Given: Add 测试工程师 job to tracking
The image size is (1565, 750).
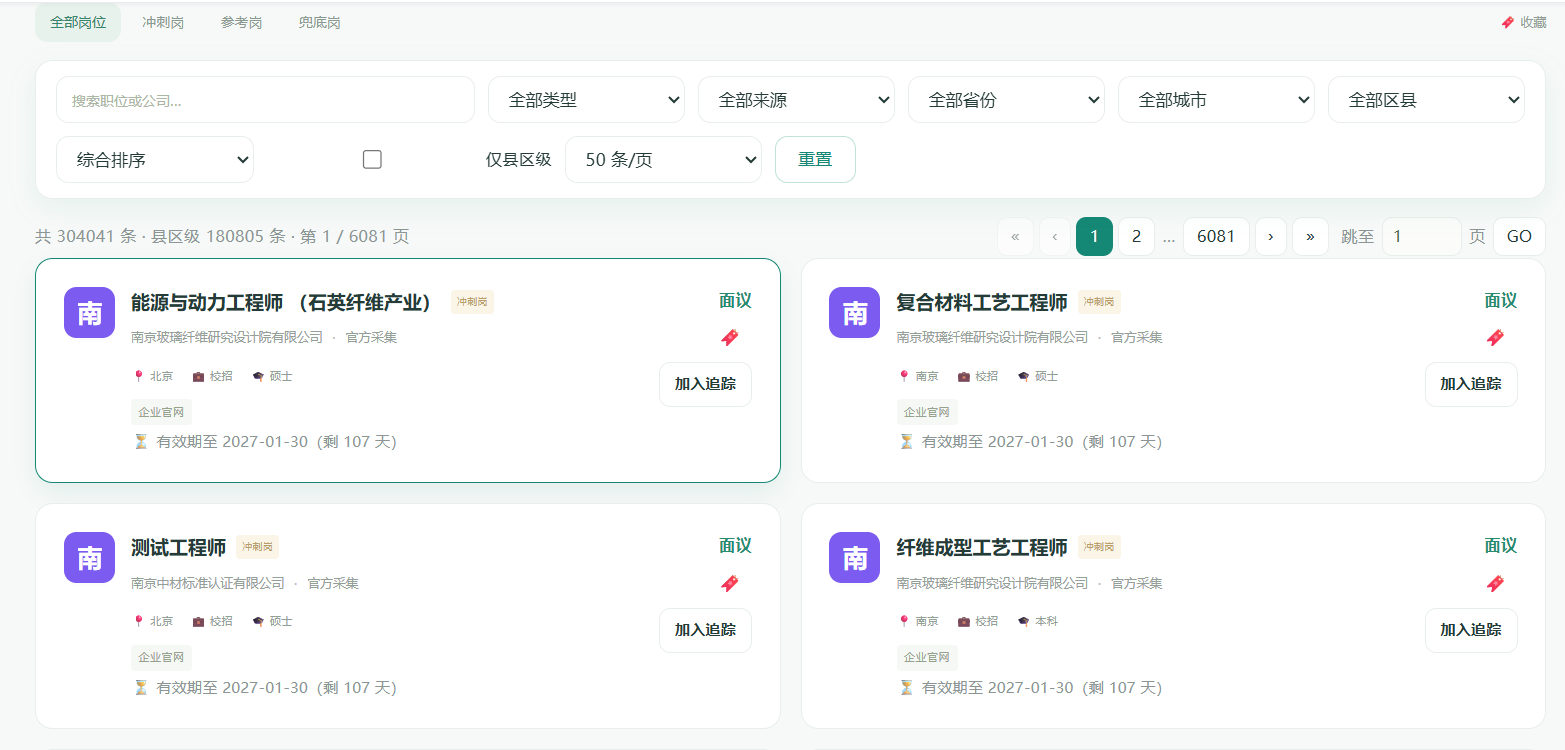Looking at the screenshot, I should coord(705,630).
